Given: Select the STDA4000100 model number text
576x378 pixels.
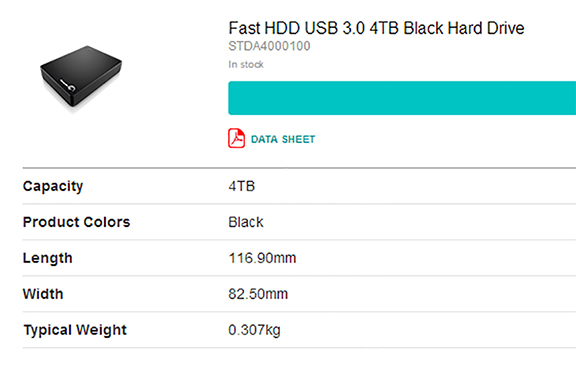Looking at the screenshot, I should click(269, 46).
